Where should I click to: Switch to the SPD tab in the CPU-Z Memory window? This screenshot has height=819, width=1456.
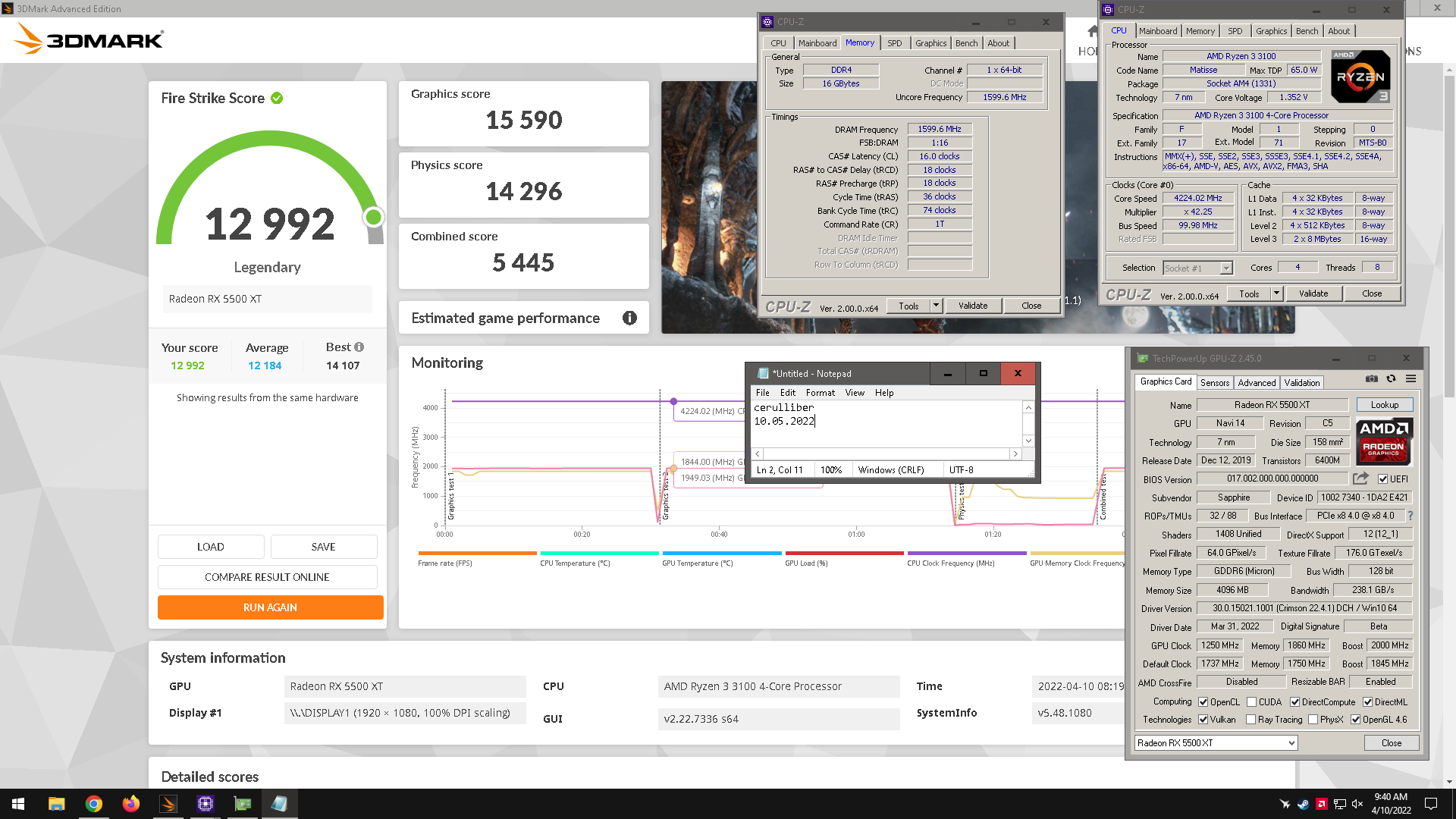click(895, 43)
